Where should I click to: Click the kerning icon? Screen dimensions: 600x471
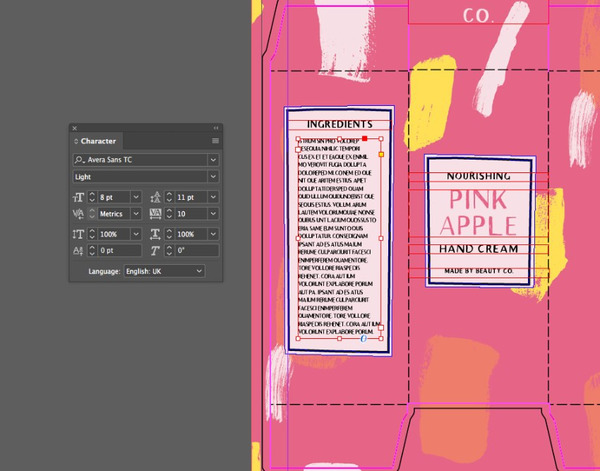click(x=78, y=214)
